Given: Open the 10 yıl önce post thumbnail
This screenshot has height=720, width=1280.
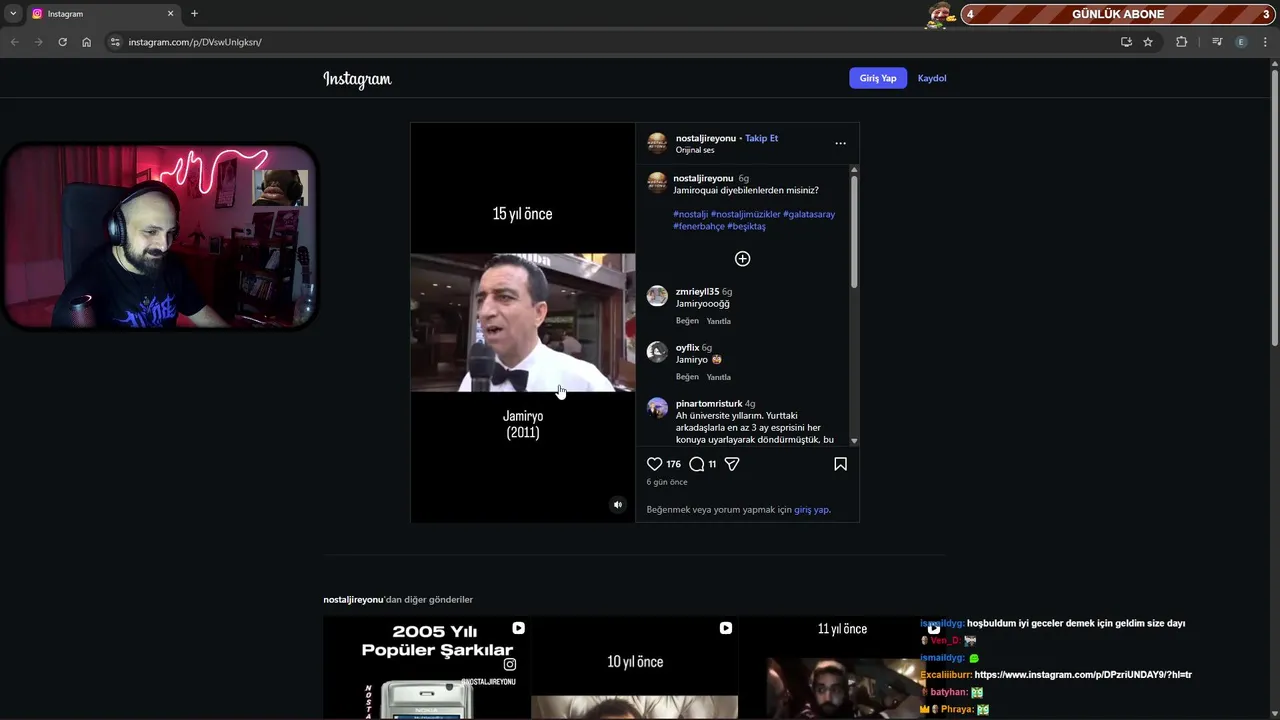Looking at the screenshot, I should point(634,667).
